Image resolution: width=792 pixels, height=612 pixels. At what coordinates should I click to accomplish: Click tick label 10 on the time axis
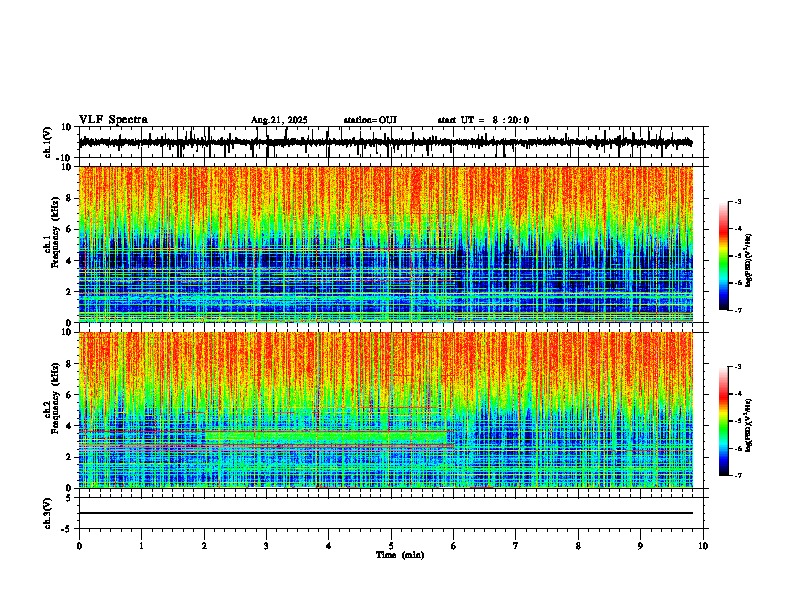click(x=703, y=546)
